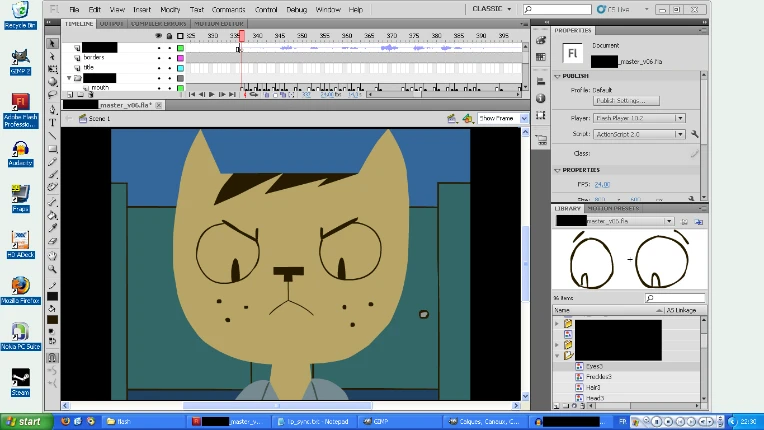This screenshot has height=430, width=764.
Task: Select the Selection arrow tool
Action: (x=52, y=43)
